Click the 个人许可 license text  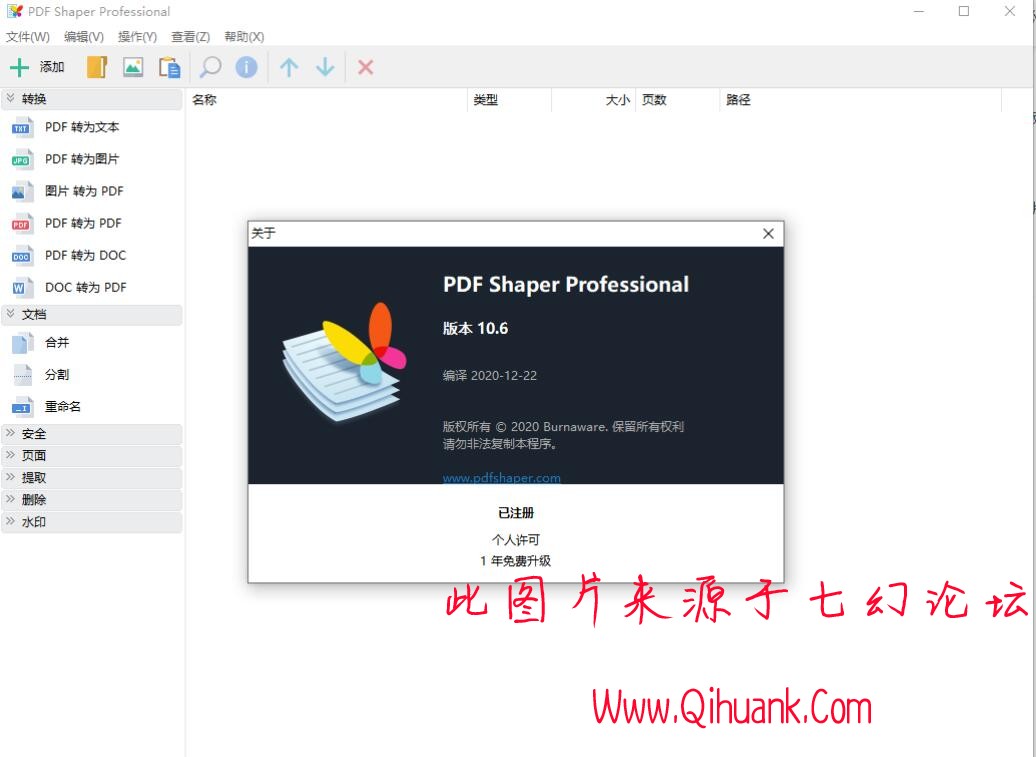[515, 540]
